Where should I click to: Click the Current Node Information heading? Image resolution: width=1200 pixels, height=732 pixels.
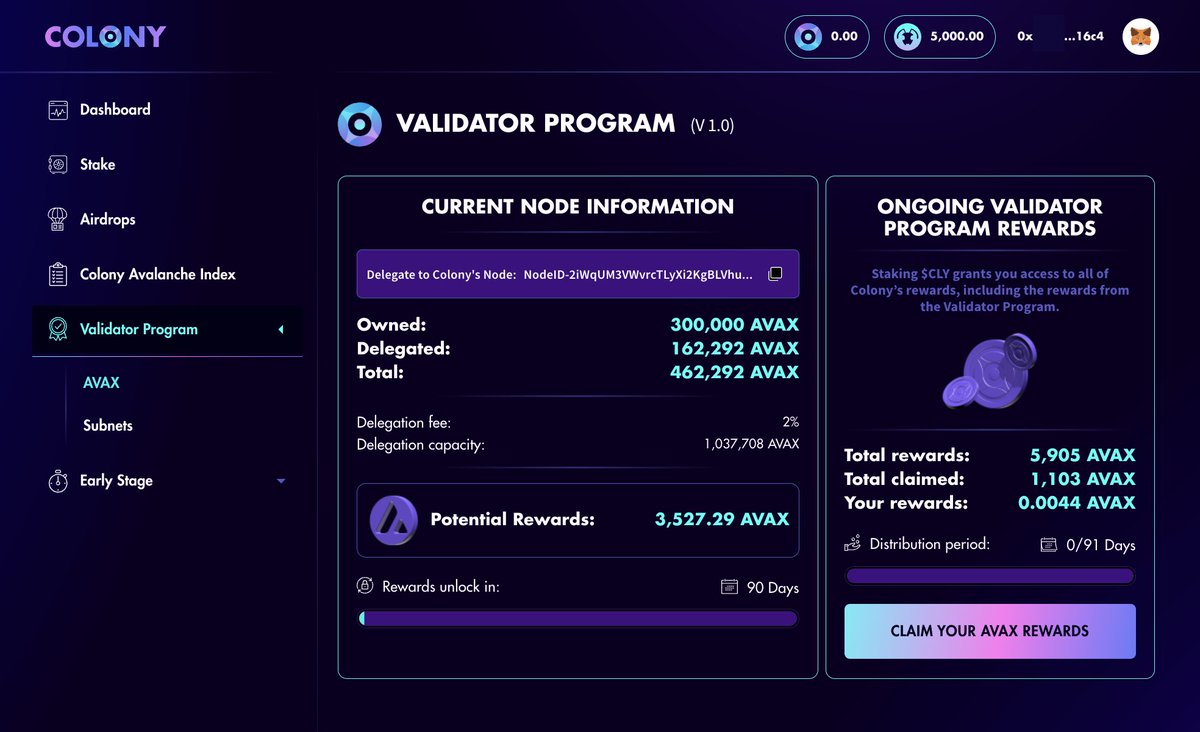coord(578,207)
